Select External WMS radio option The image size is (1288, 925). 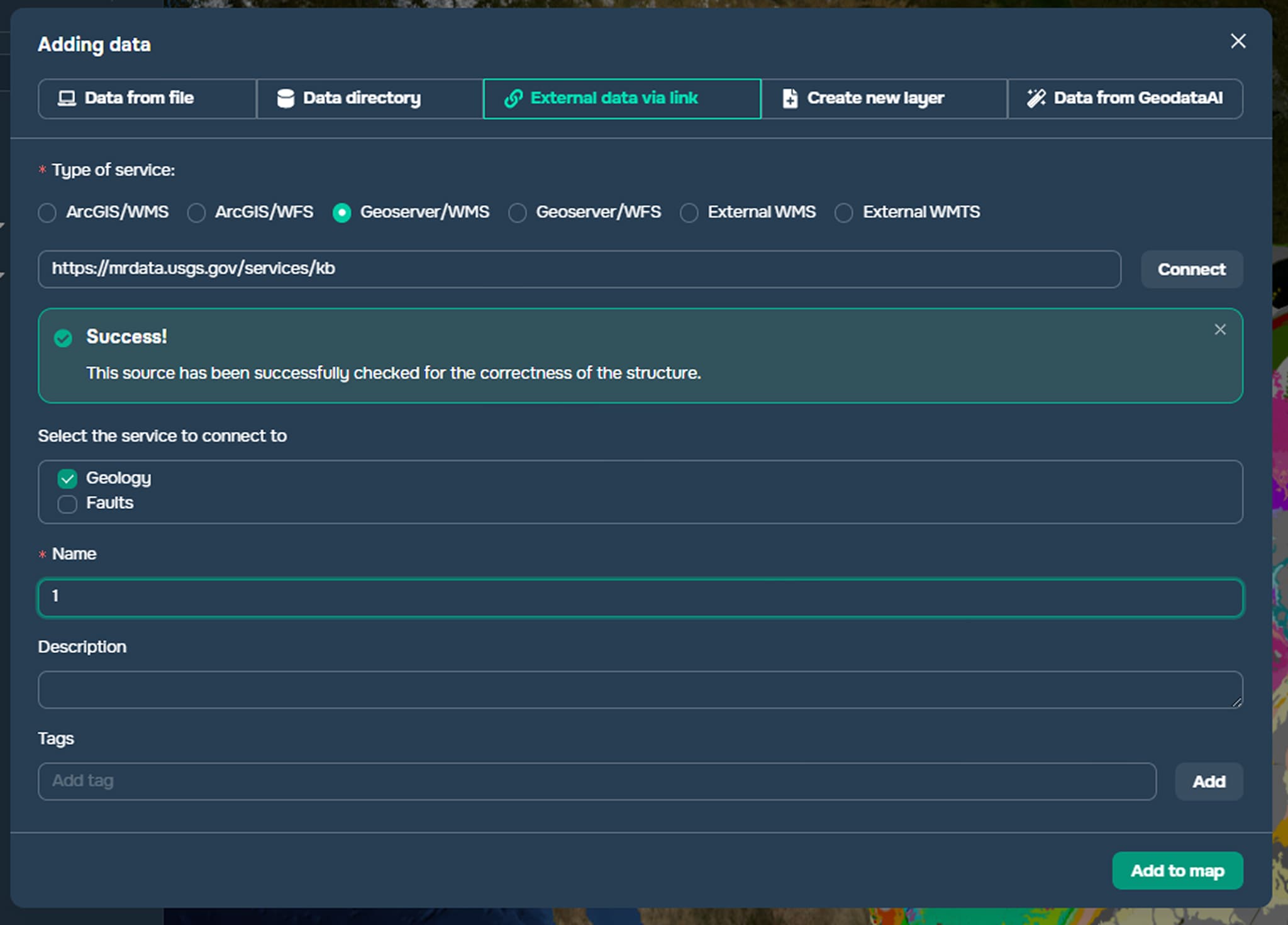(x=689, y=213)
